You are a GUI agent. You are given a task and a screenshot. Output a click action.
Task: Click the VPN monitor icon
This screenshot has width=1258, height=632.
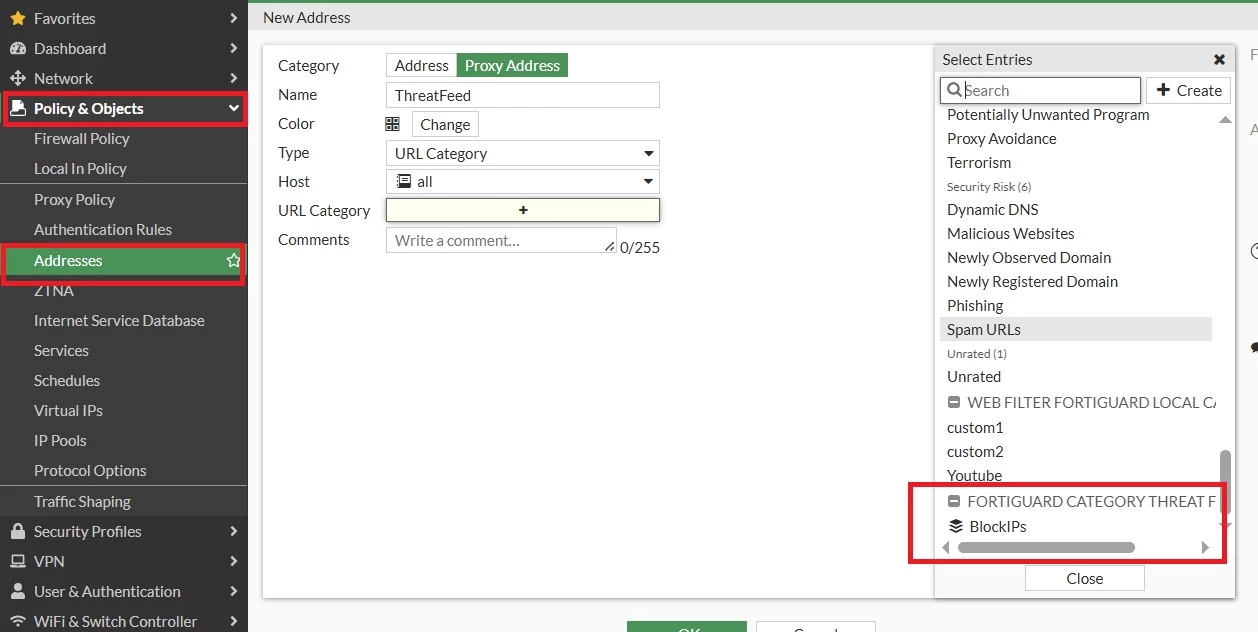17,561
